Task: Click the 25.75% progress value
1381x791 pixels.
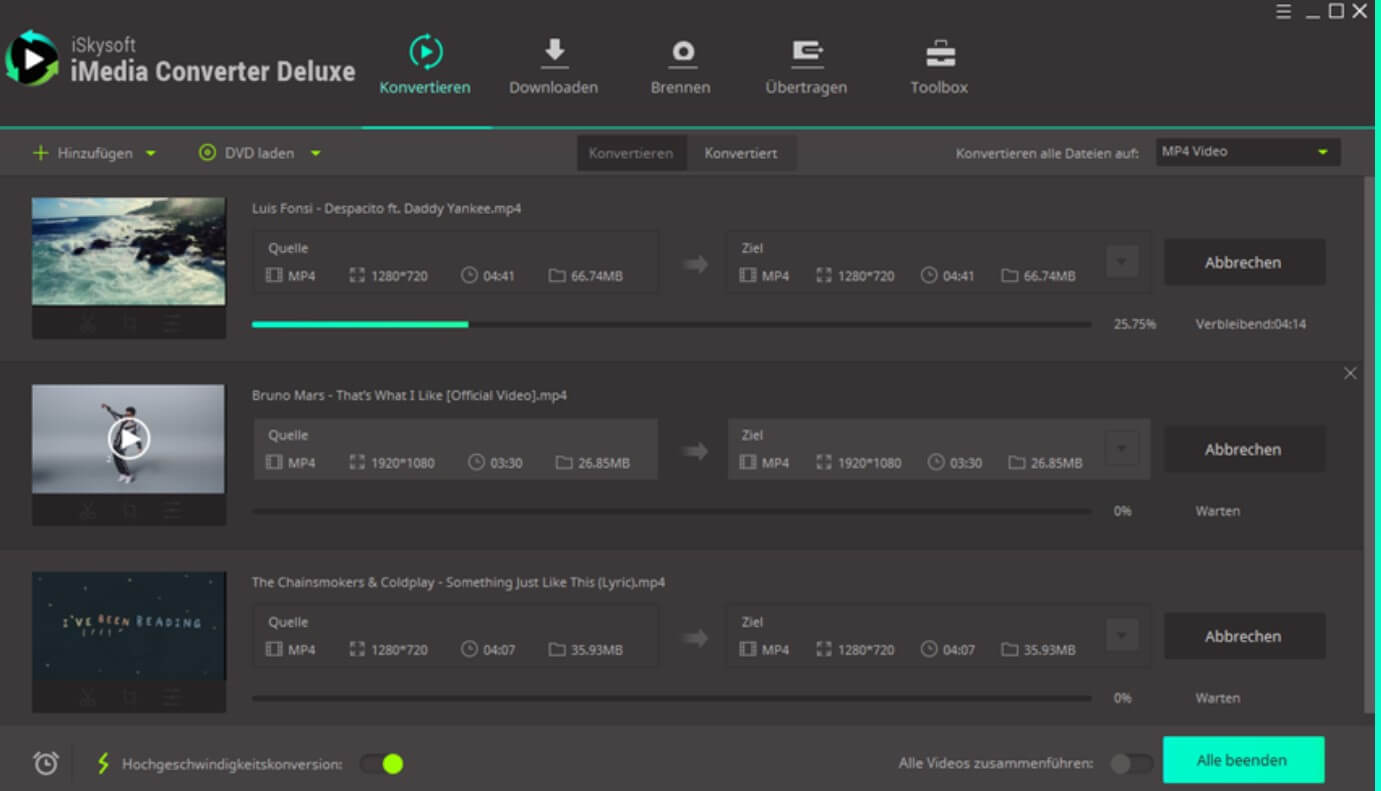Action: [x=1135, y=324]
